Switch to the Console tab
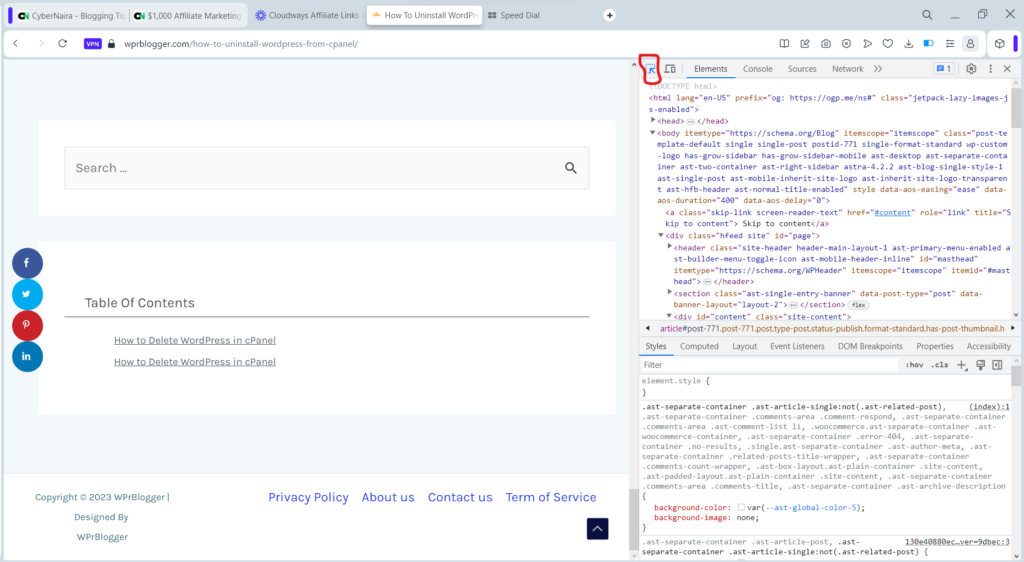This screenshot has width=1024, height=562. [757, 69]
